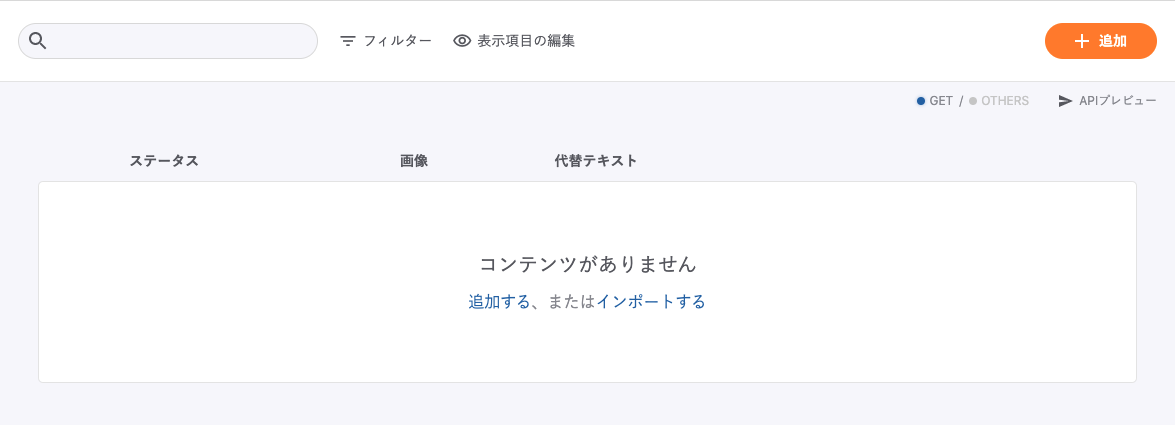Follow the 追加する link
The width and height of the screenshot is (1175, 425).
(499, 302)
